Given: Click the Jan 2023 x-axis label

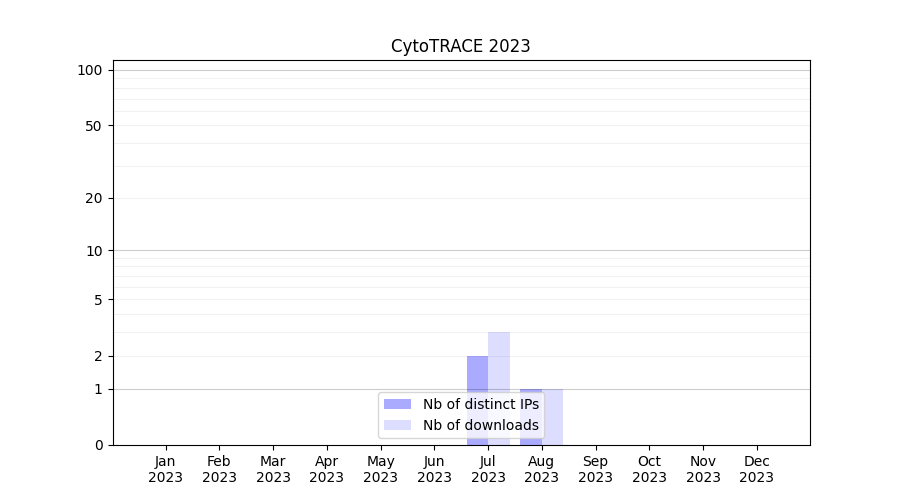Looking at the screenshot, I should [x=165, y=469].
